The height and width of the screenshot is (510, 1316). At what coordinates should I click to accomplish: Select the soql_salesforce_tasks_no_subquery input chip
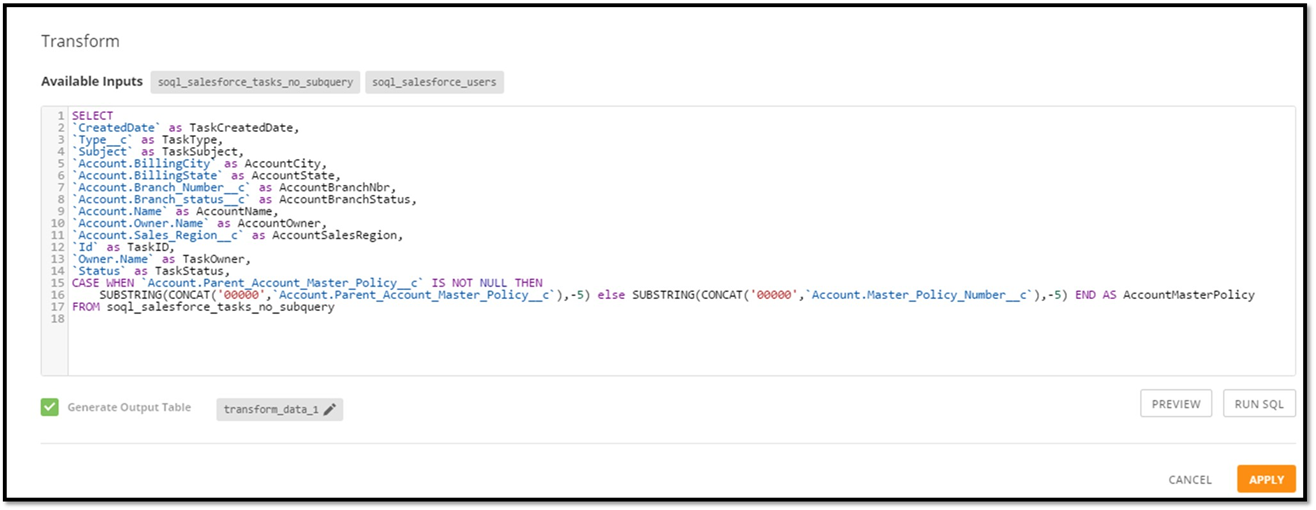(x=256, y=82)
